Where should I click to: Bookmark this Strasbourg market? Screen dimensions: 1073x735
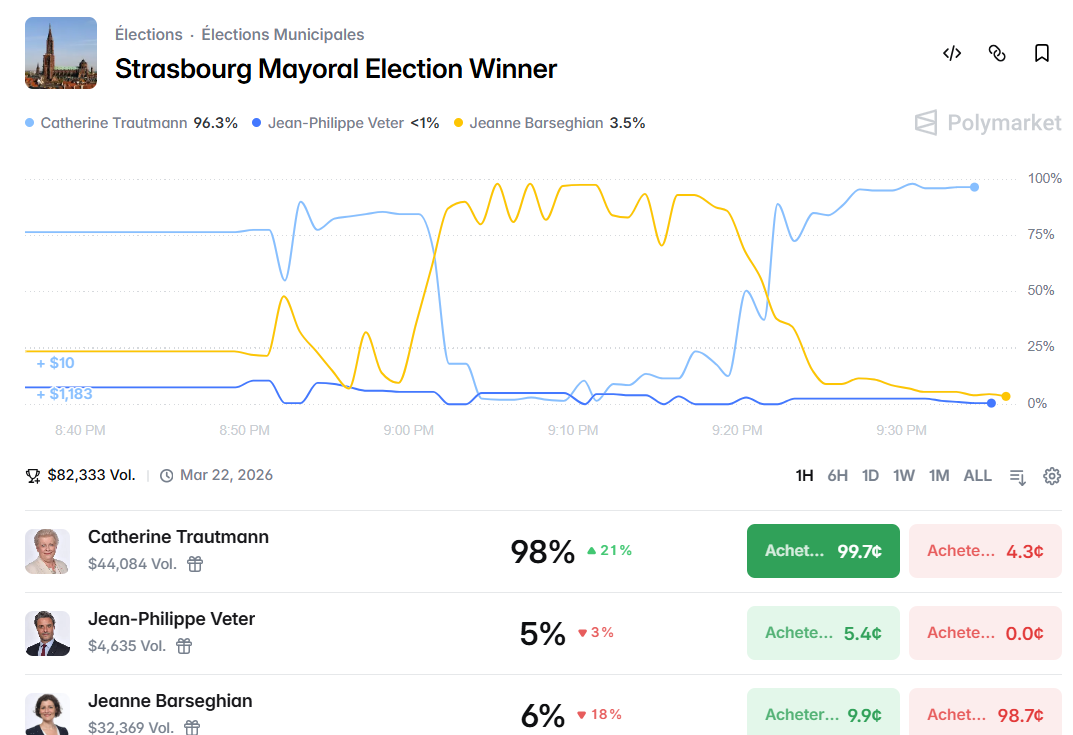[x=1042, y=54]
